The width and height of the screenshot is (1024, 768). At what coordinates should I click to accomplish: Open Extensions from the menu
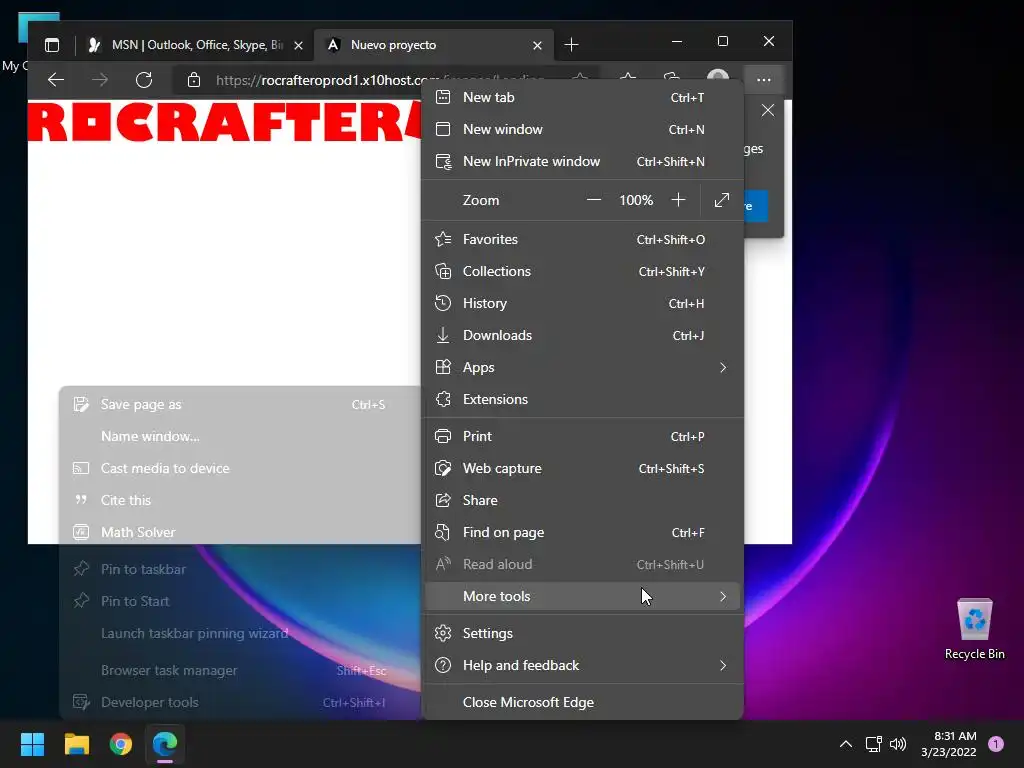pos(583,399)
